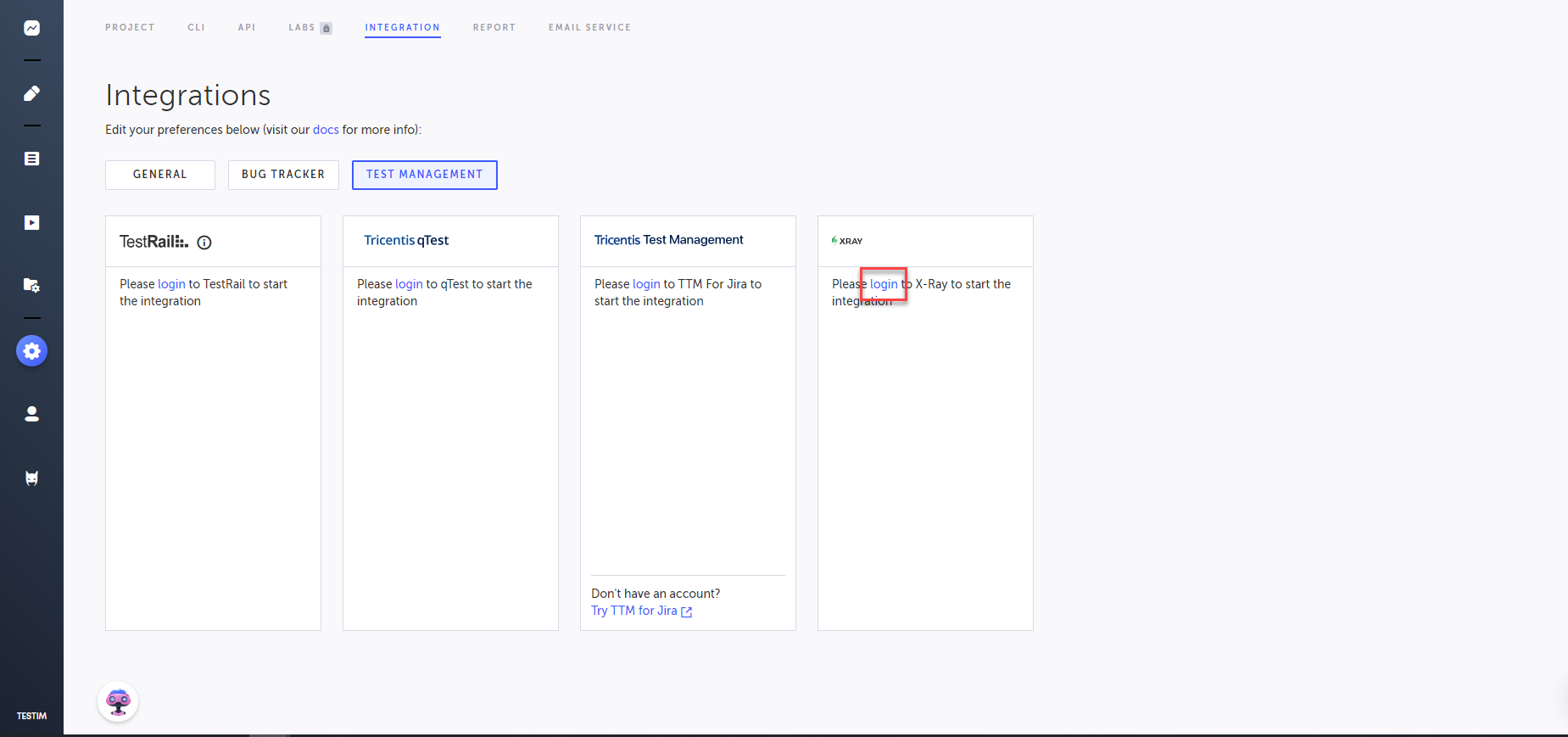
Task: Switch to the CLI tab
Action: tap(196, 28)
